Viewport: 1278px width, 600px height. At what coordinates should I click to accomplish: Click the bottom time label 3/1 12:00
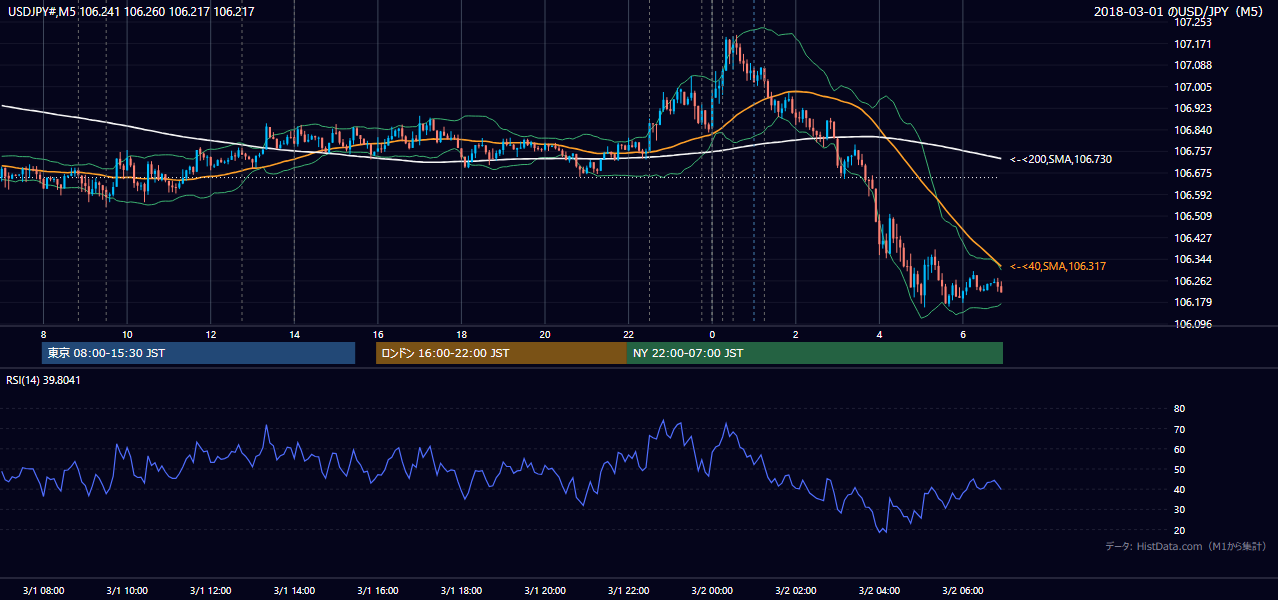tap(210, 589)
